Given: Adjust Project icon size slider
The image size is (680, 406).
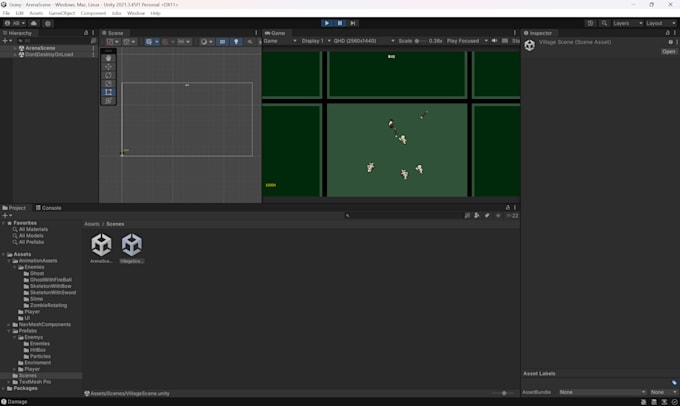Looking at the screenshot, I should point(502,393).
